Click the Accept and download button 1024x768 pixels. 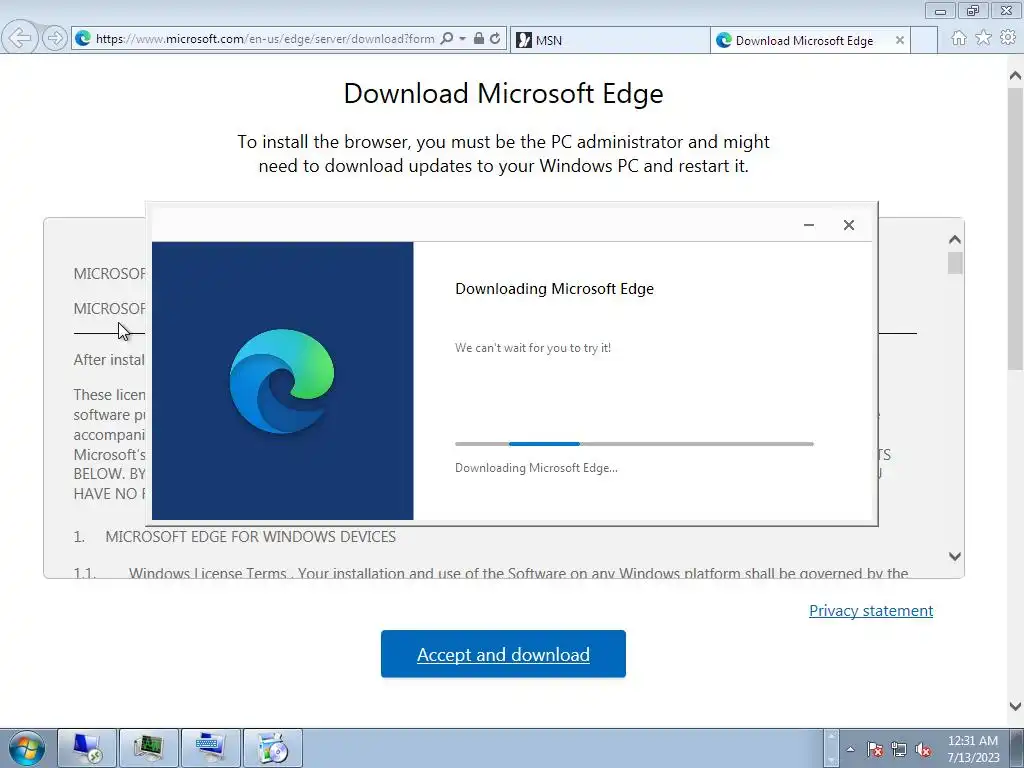click(x=503, y=654)
